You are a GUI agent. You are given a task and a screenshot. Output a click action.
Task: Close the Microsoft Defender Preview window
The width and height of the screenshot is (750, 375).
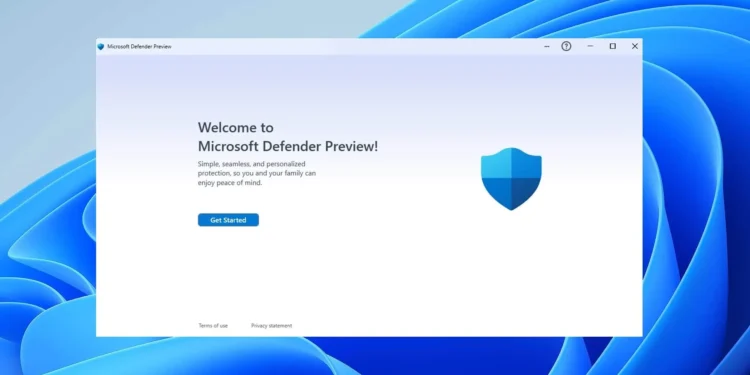635,46
